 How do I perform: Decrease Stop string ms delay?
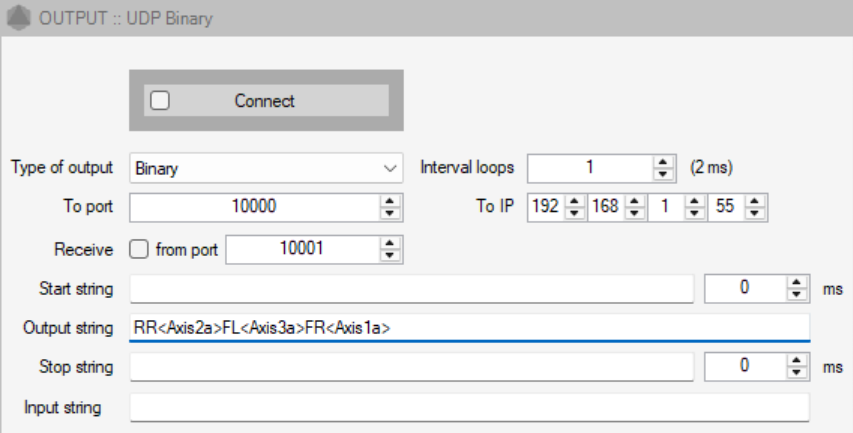(797, 372)
